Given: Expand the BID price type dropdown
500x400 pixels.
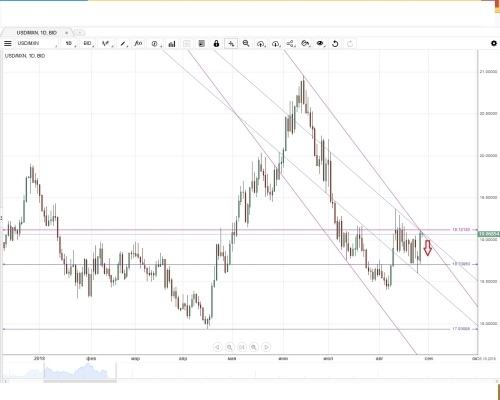Looking at the screenshot, I should (x=88, y=44).
